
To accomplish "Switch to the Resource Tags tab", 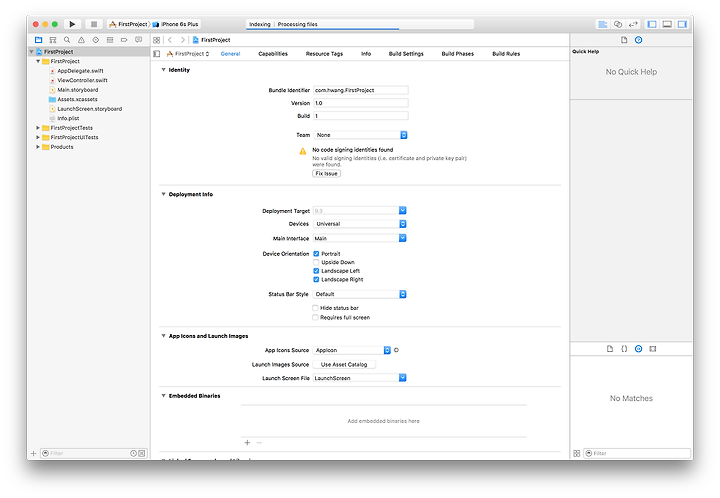I will click(324, 54).
